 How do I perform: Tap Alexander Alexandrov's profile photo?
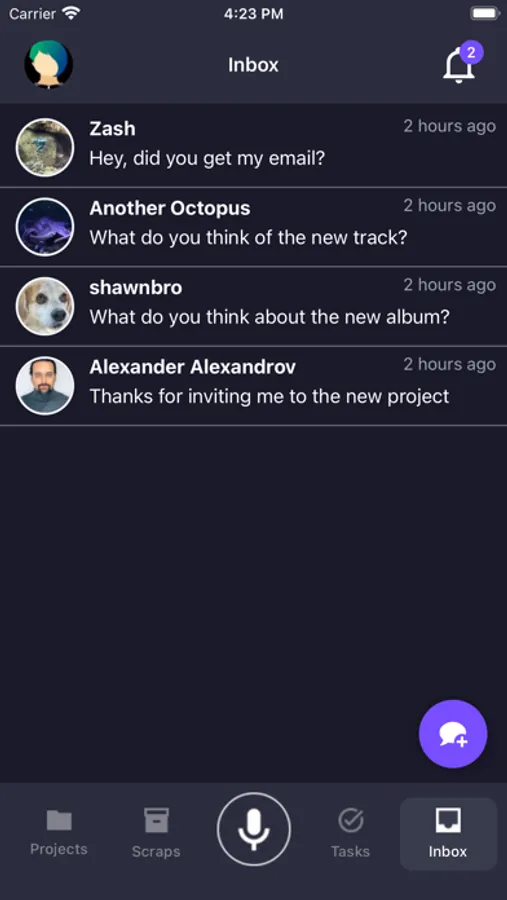pyautogui.click(x=45, y=386)
